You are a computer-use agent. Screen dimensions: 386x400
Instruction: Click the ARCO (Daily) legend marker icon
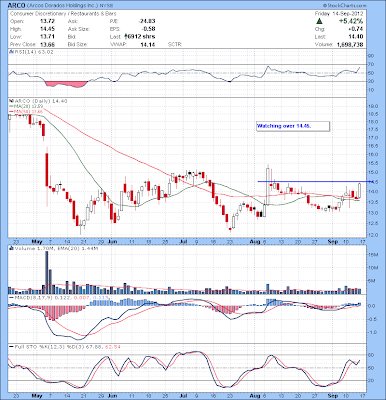tap(11, 101)
